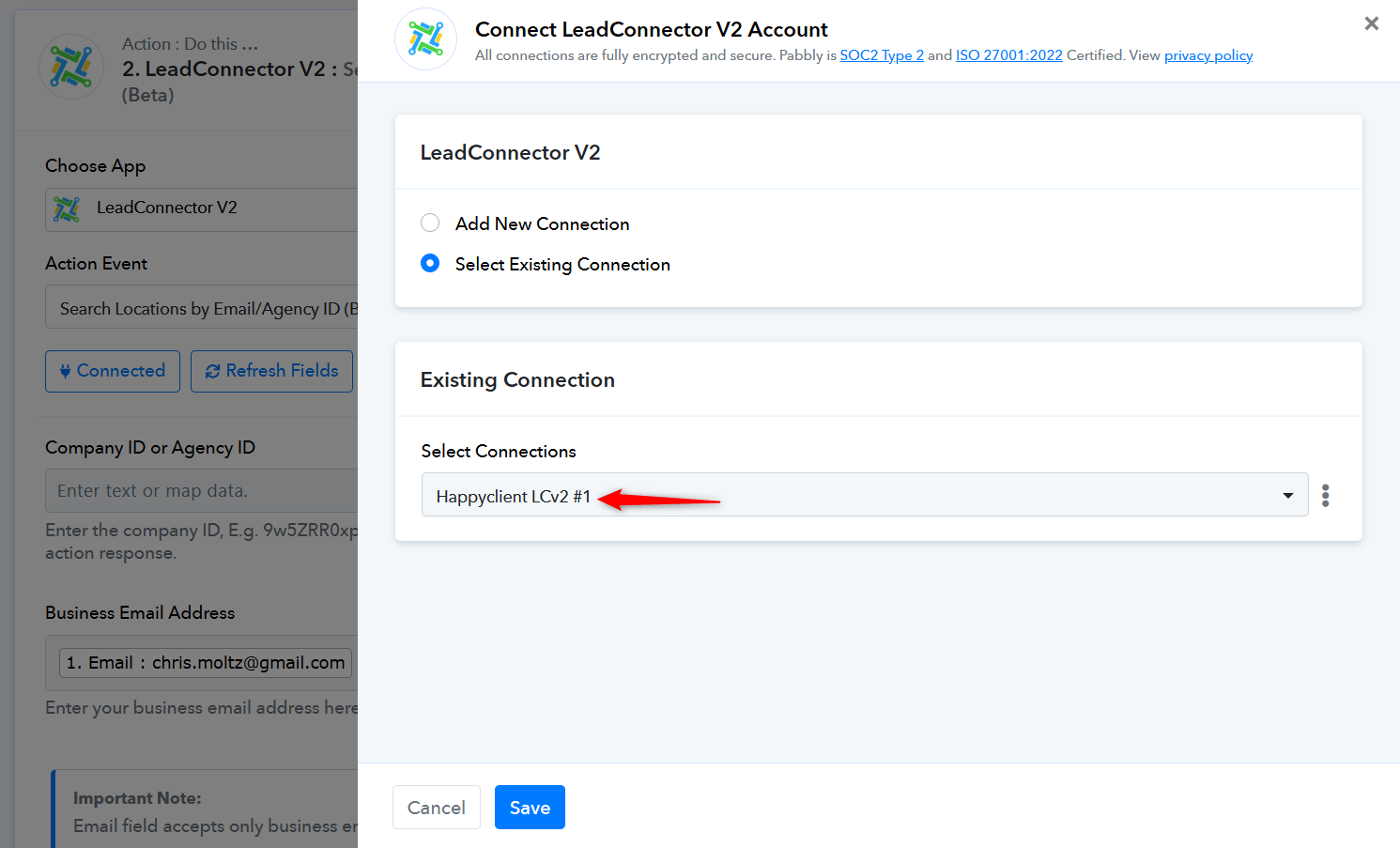Click Refresh Fields button

(271, 371)
